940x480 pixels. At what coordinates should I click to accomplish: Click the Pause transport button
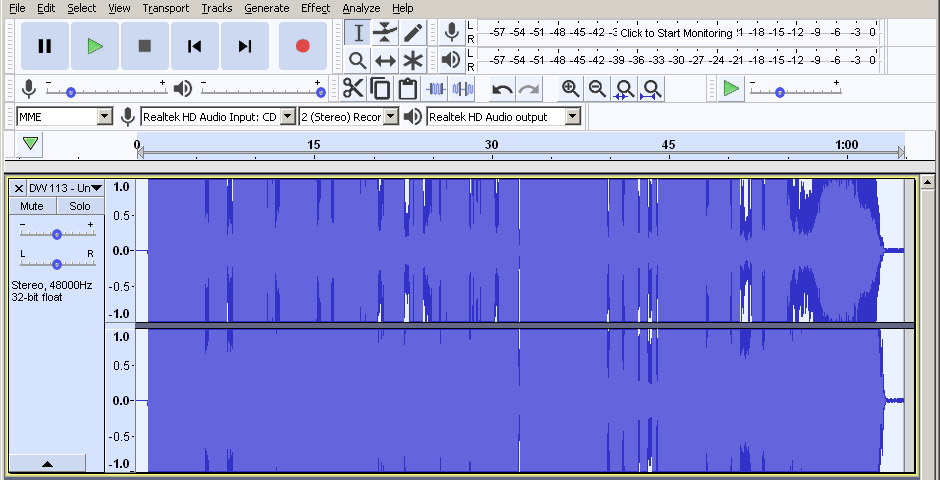tap(45, 46)
